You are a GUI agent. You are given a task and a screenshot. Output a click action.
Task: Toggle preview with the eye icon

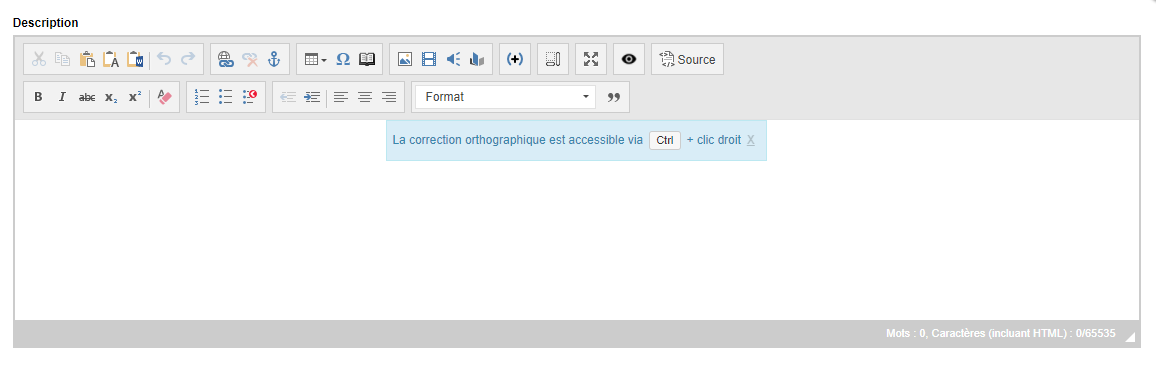click(629, 60)
